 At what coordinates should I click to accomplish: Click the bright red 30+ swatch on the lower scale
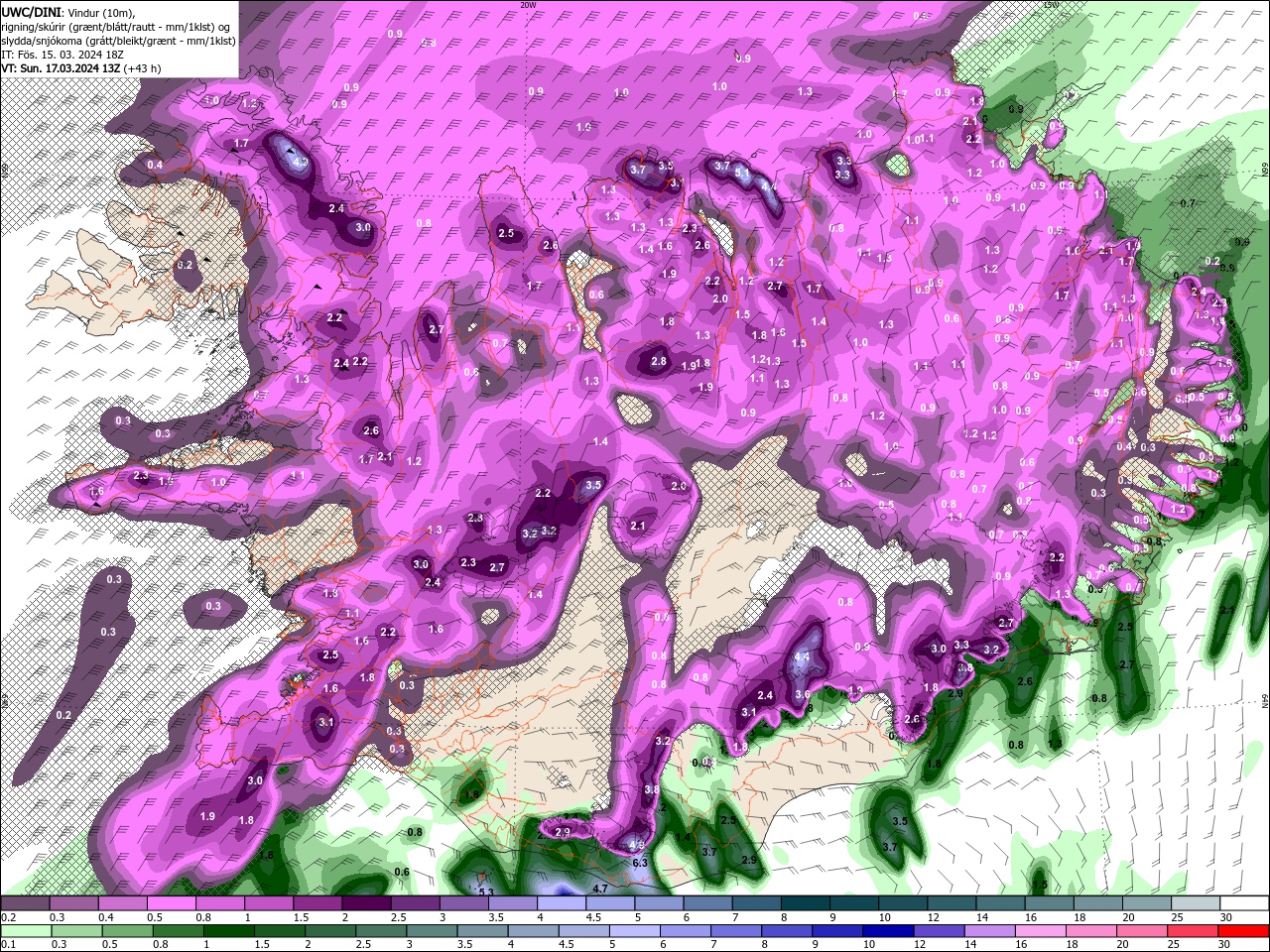click(1242, 931)
